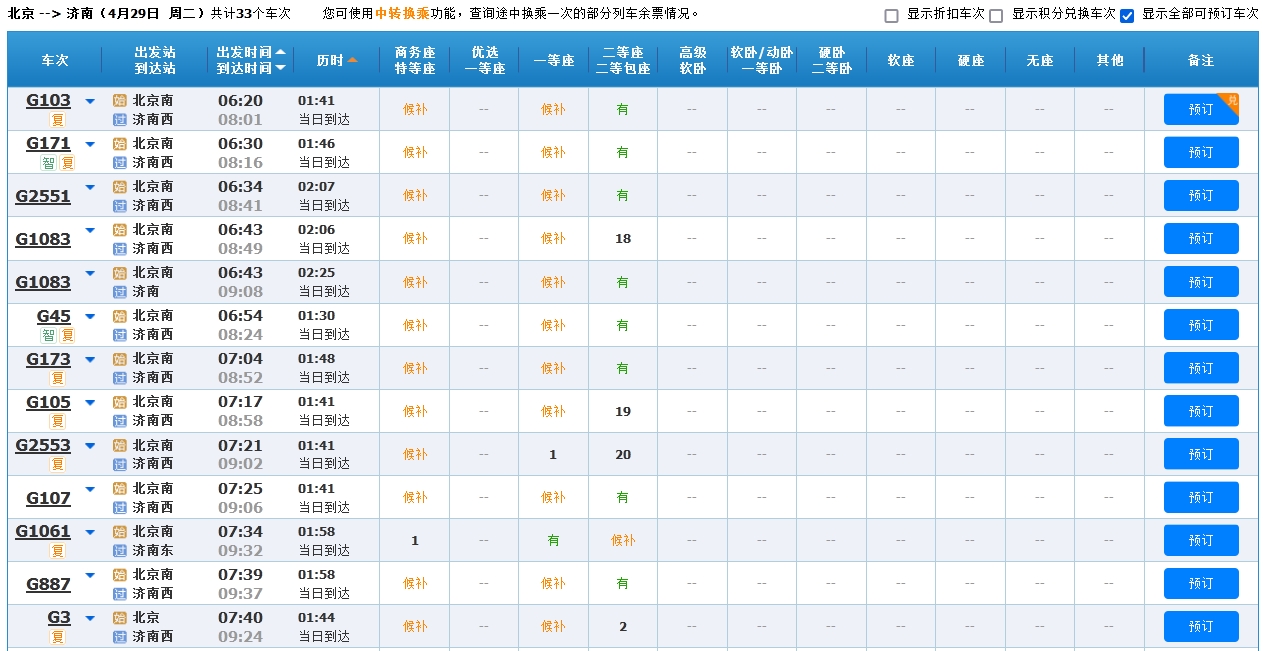
Task: Click the 二等座 有 cell for G45
Action: pyautogui.click(x=623, y=325)
